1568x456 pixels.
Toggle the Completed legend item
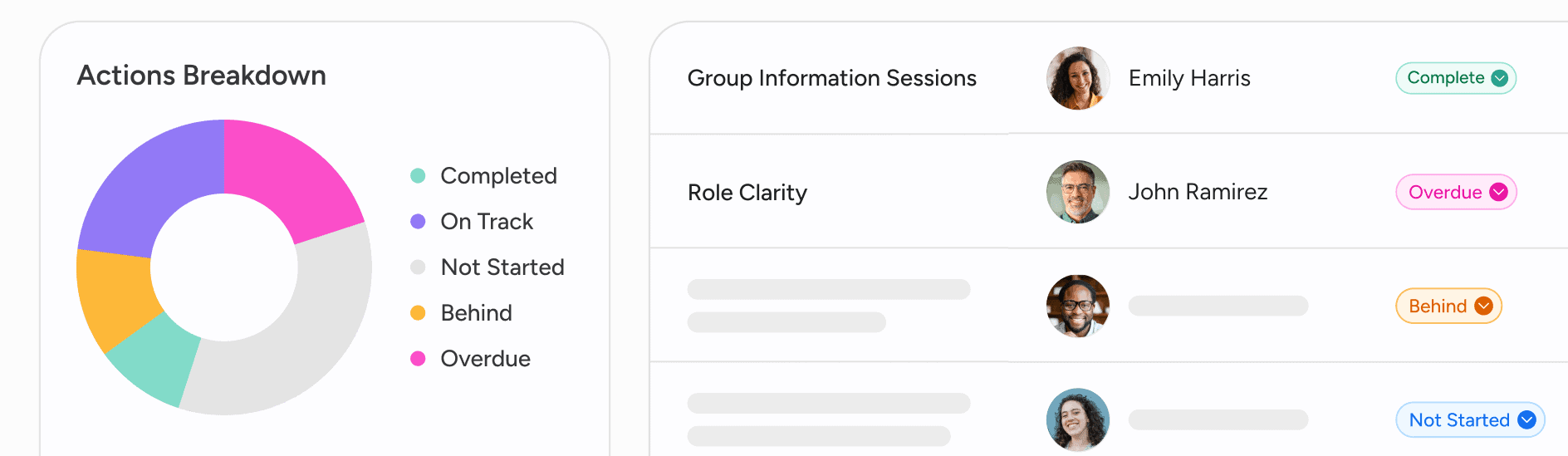pos(498,176)
